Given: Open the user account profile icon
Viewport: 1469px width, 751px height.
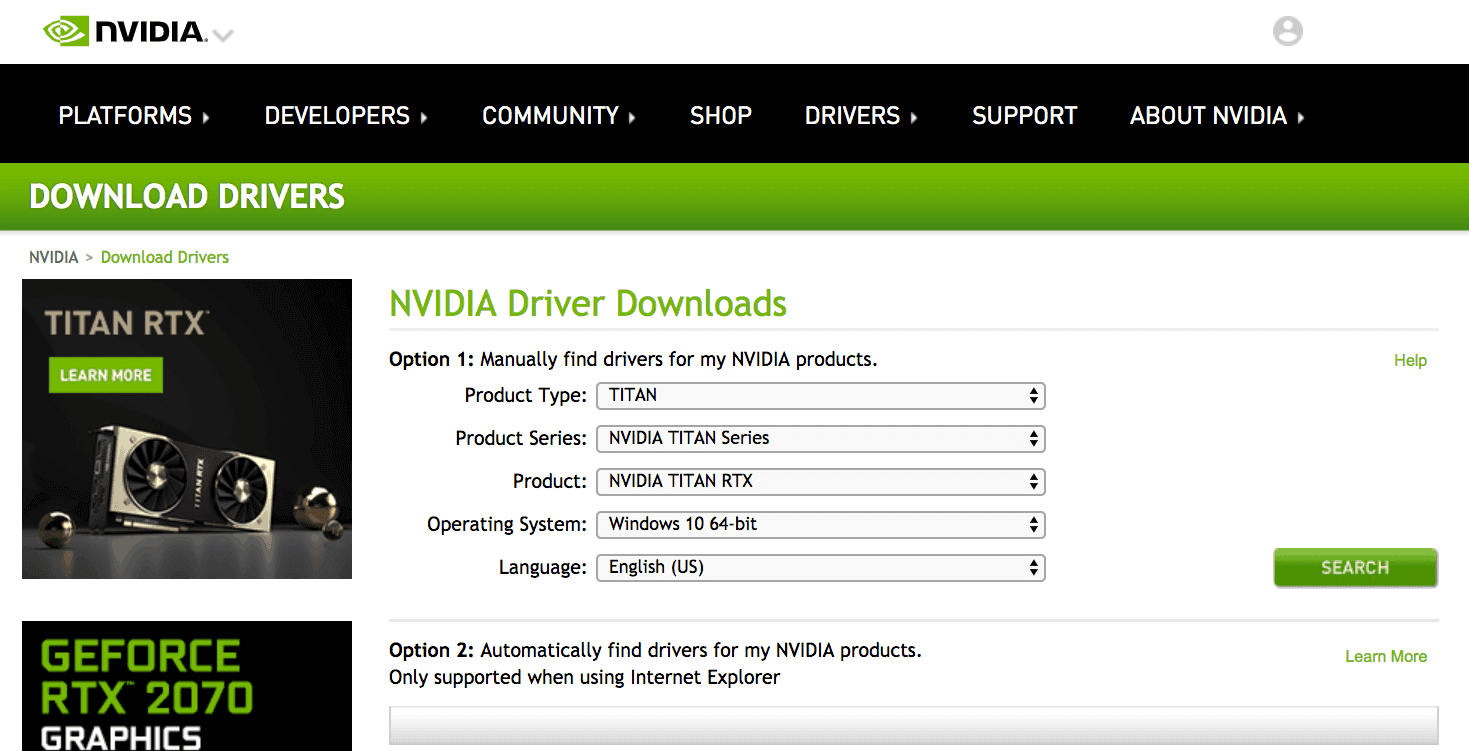Looking at the screenshot, I should coord(1287,31).
